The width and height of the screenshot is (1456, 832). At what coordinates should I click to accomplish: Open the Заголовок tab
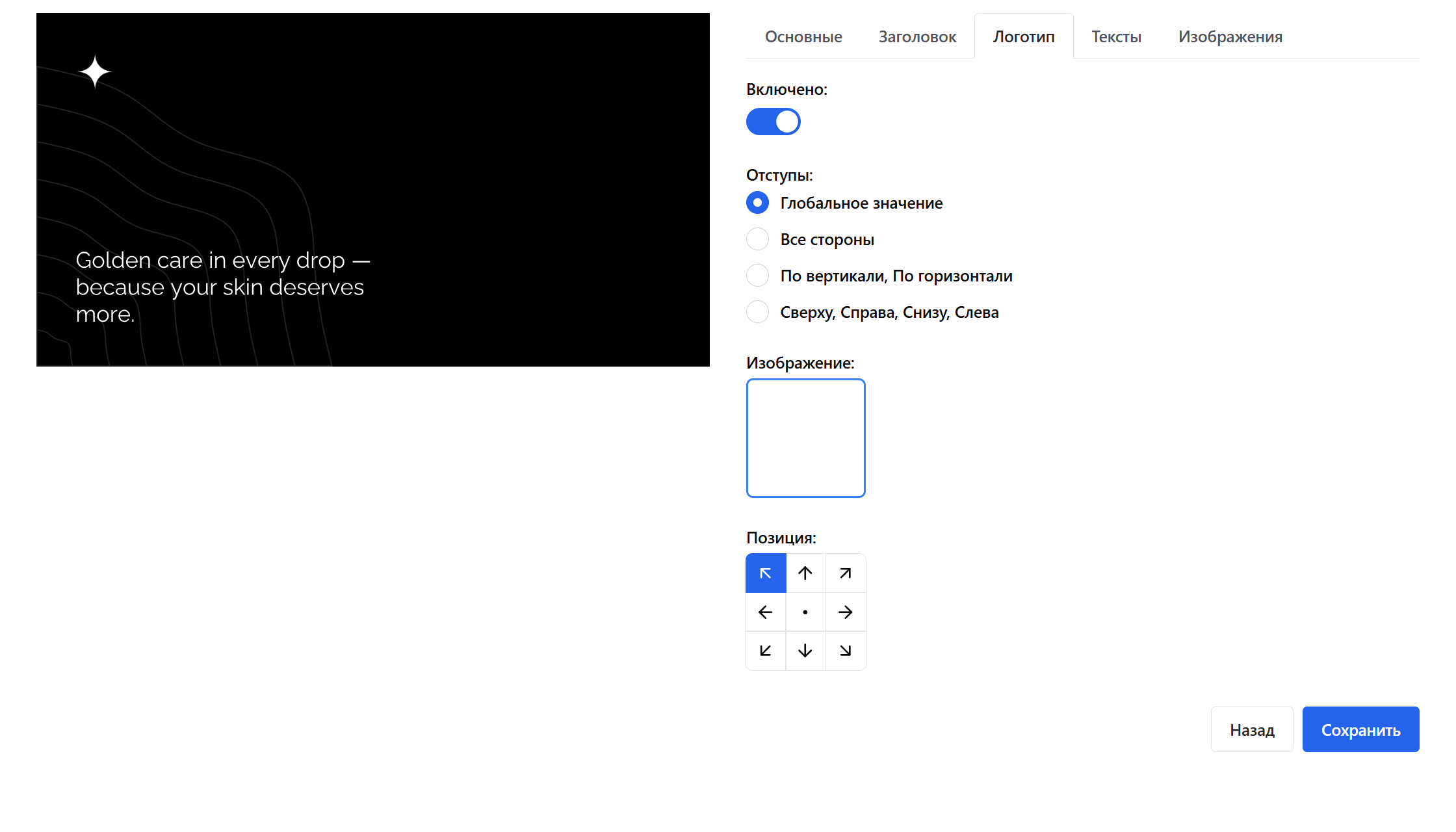click(x=917, y=37)
